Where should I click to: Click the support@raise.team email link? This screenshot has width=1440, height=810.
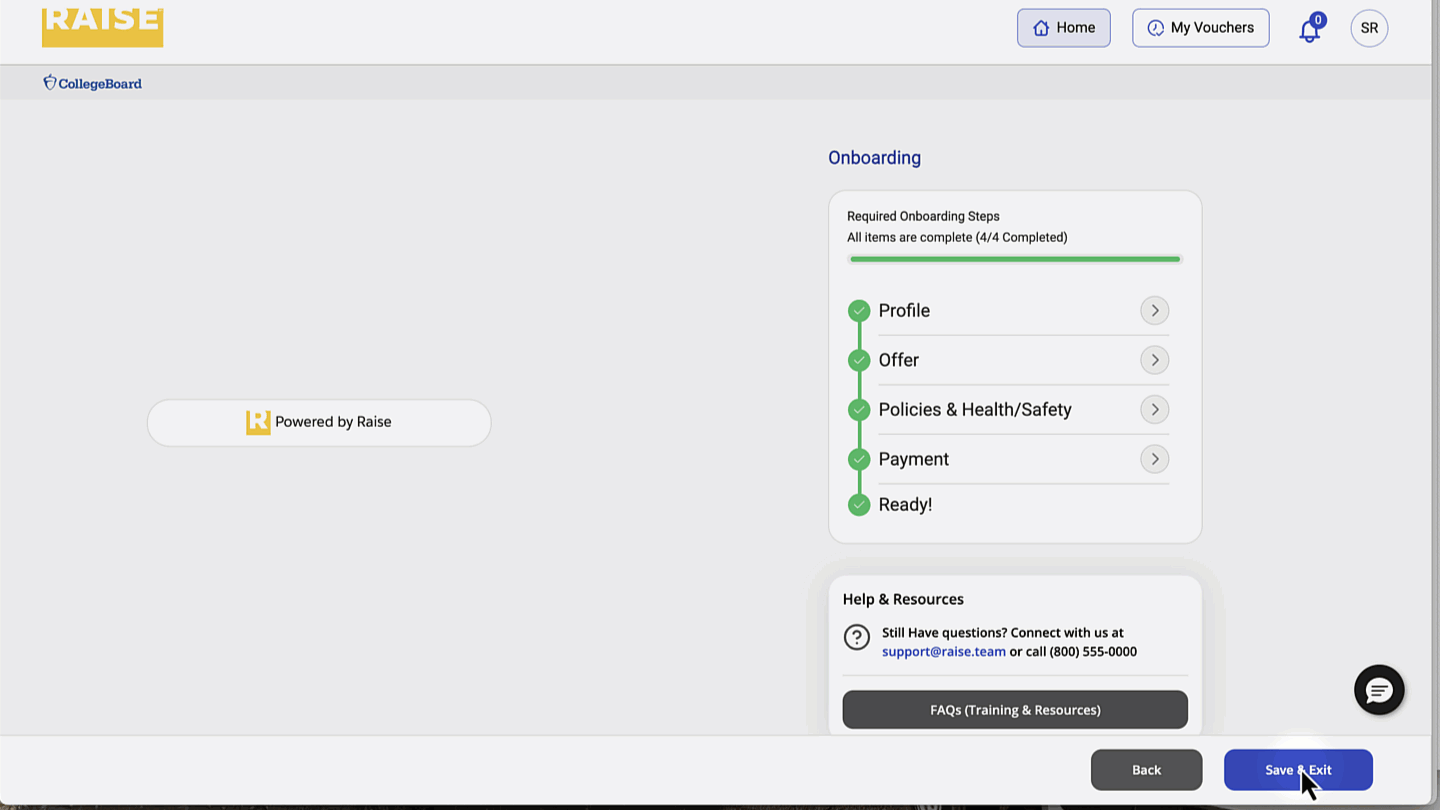tap(943, 651)
